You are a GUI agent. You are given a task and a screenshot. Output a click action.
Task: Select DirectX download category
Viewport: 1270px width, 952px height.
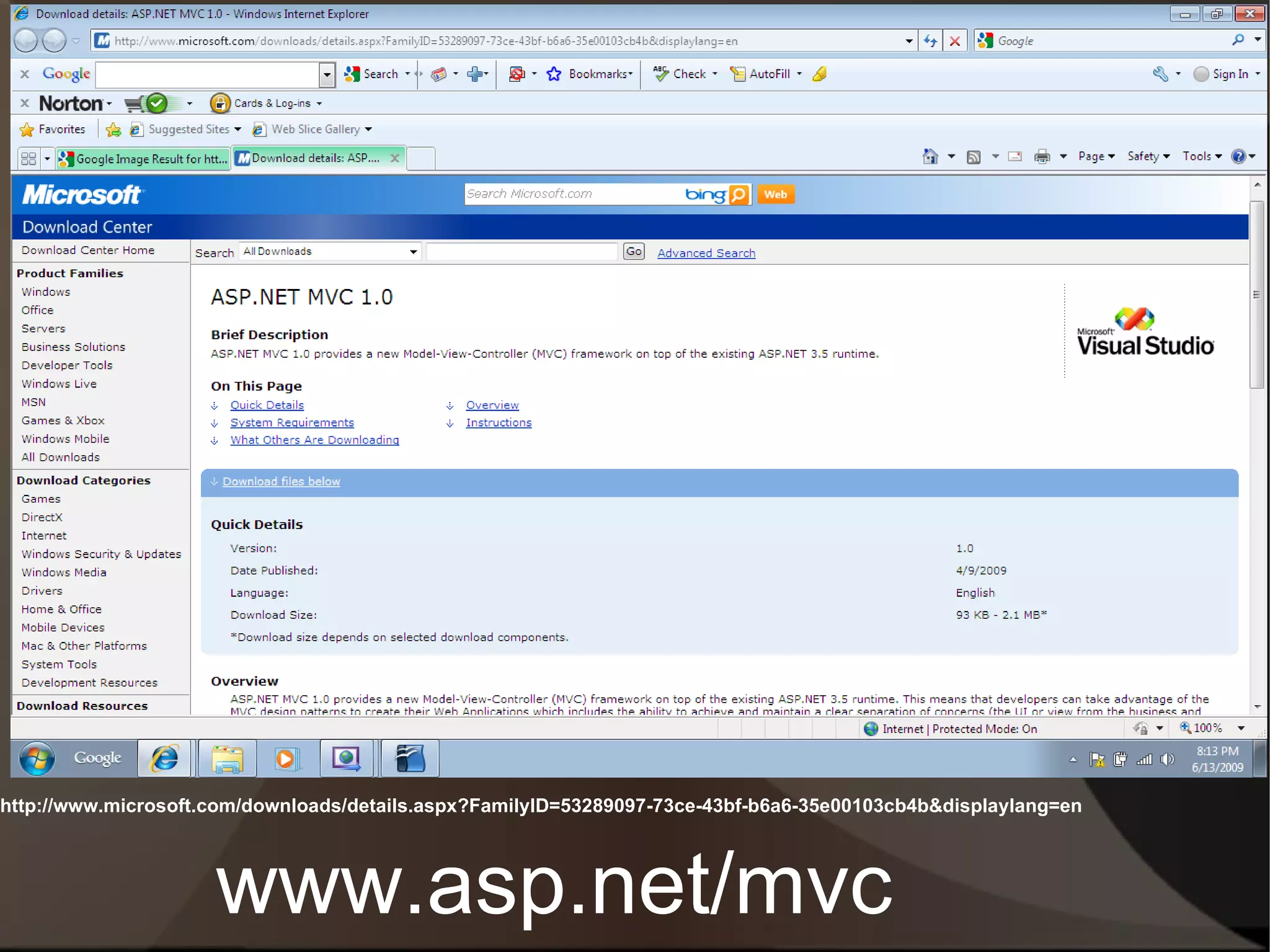(42, 517)
